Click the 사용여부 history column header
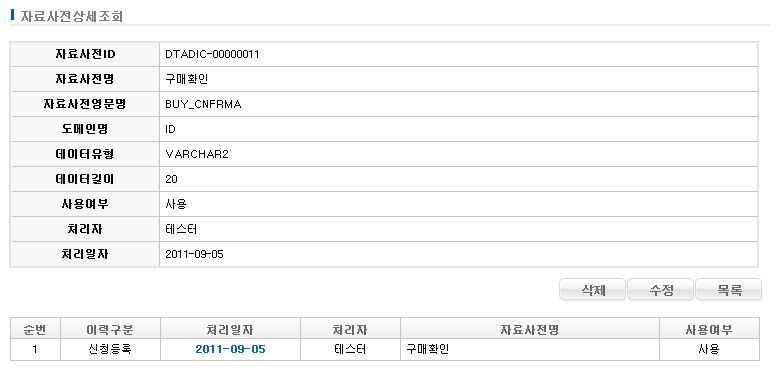Viewport: 779px width, 377px height. coord(709,329)
